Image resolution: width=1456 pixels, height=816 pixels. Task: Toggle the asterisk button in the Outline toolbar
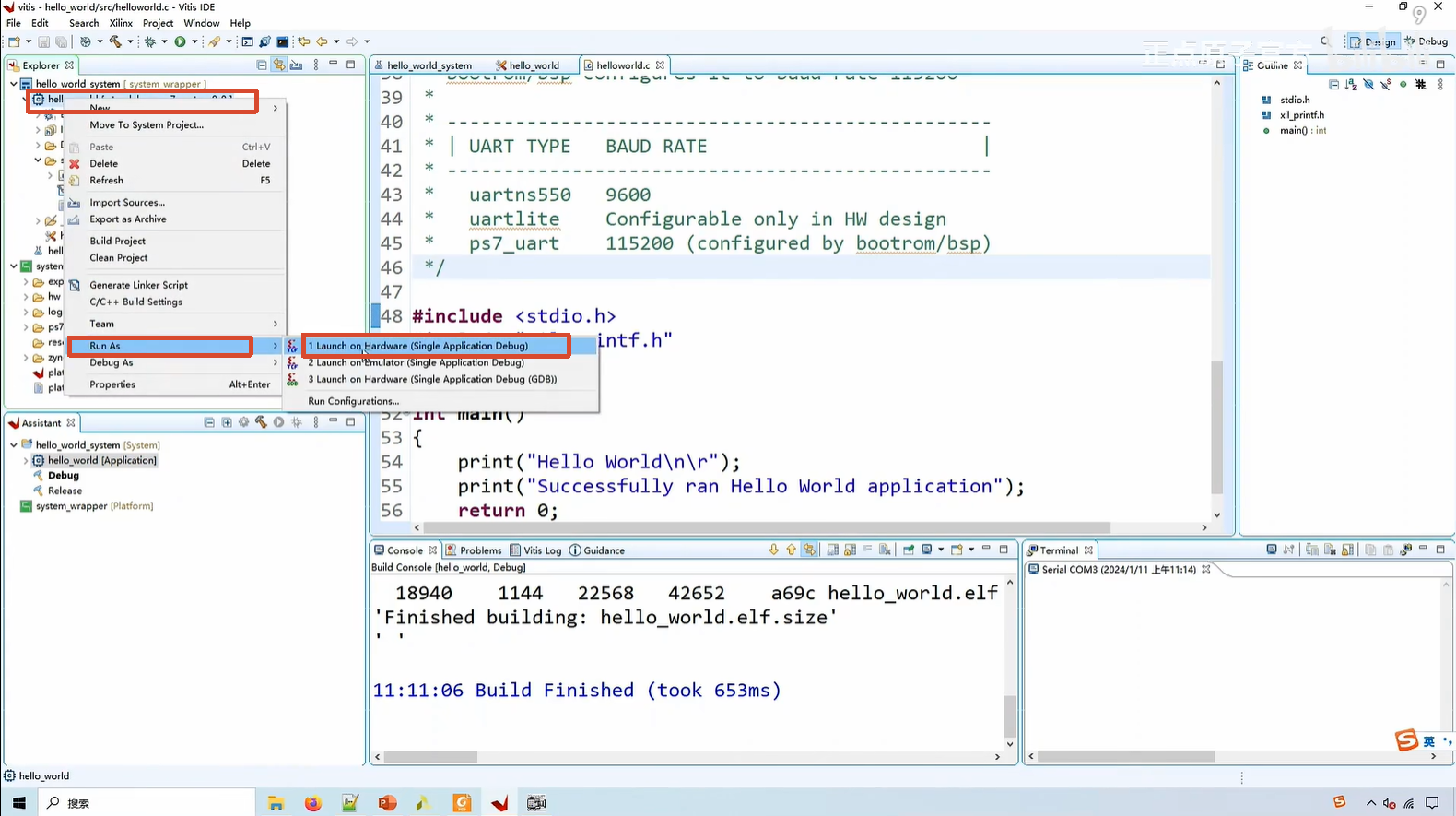point(1421,84)
